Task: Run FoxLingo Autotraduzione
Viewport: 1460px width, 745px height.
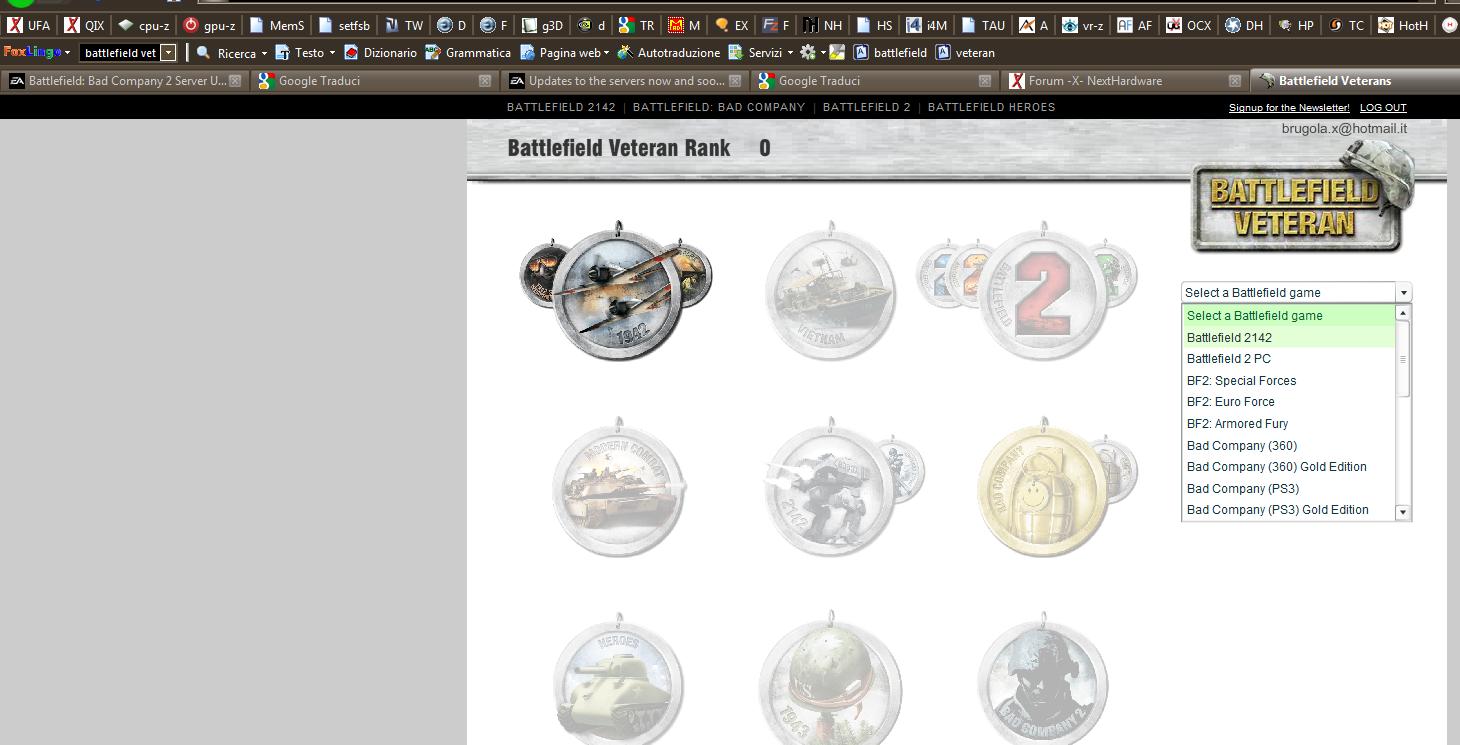Action: coord(668,52)
